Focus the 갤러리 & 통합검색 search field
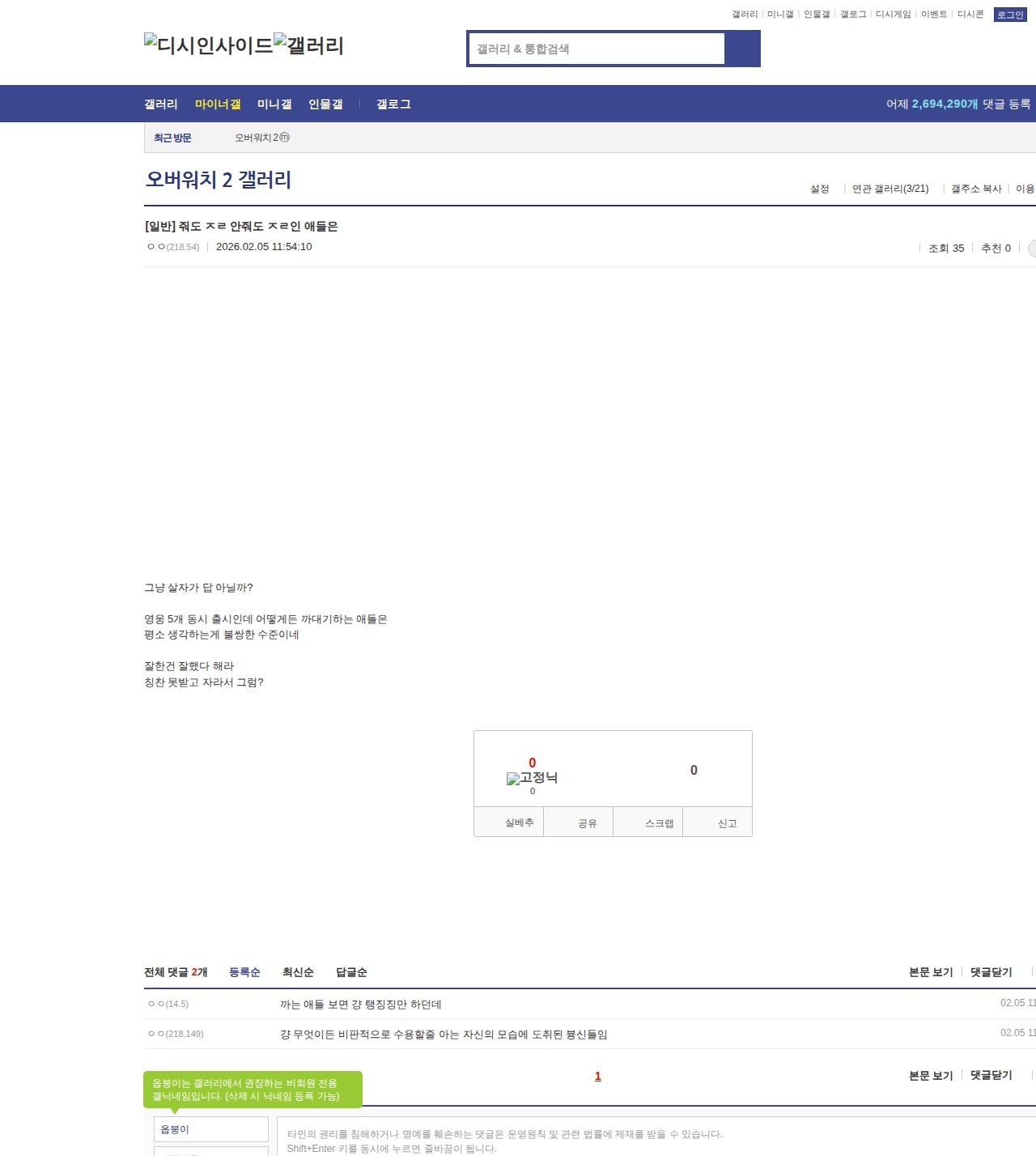This screenshot has height=1156, width=1036. 597,49
